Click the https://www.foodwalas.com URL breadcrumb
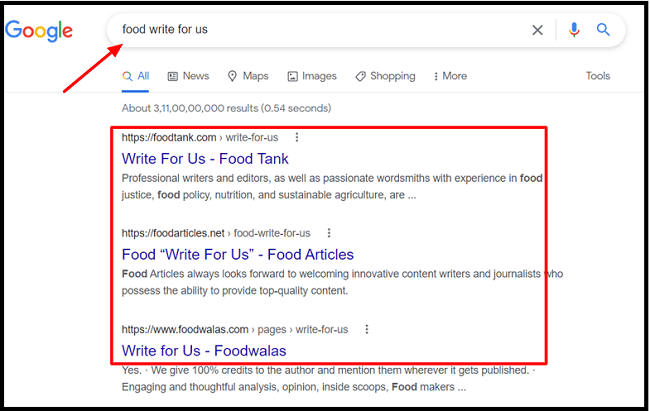This screenshot has height=411, width=650. 235,329
